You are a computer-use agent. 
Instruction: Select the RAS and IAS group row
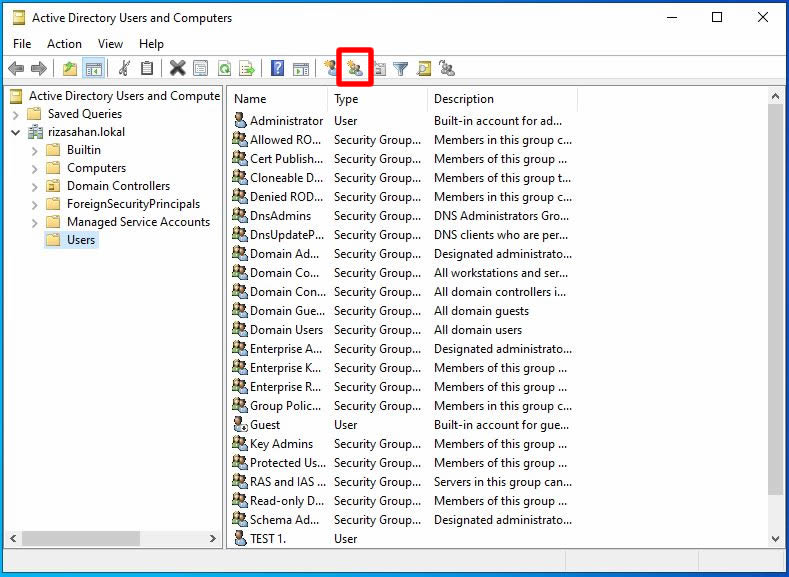click(403, 482)
